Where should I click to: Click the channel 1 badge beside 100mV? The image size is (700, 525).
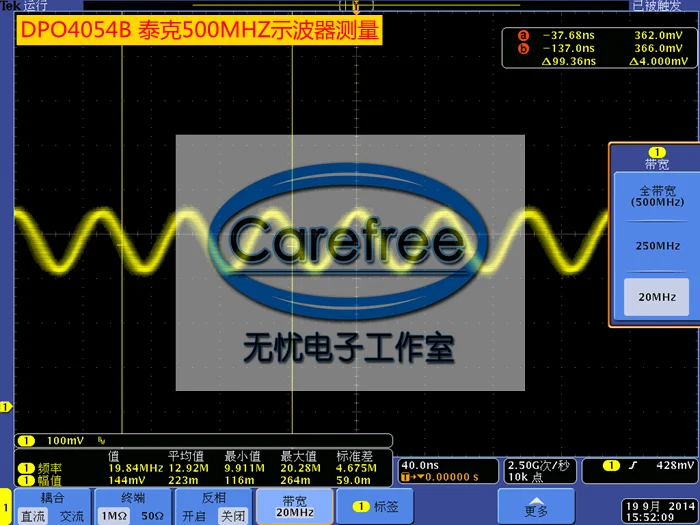[x=26, y=441]
